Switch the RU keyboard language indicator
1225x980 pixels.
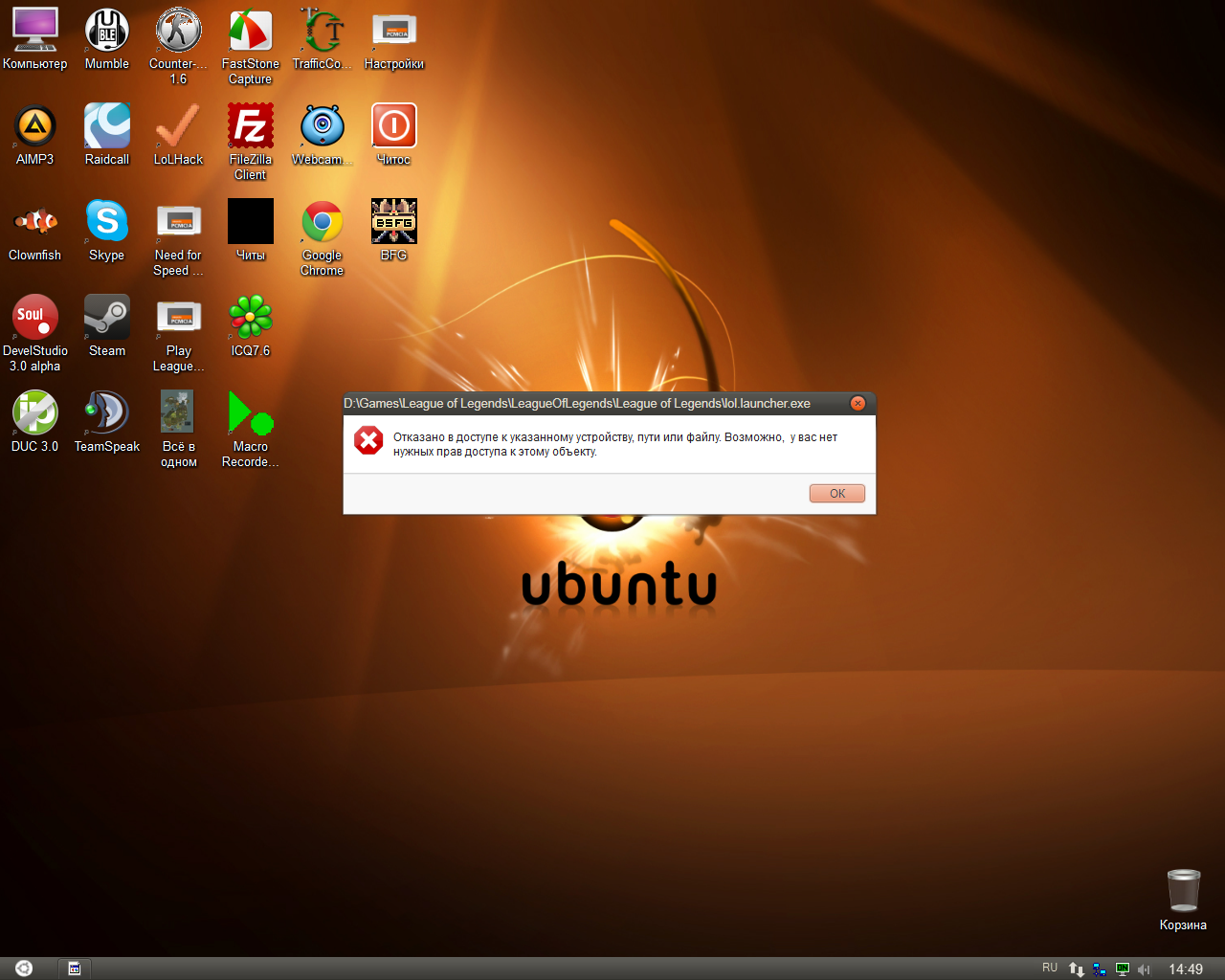[x=1050, y=969]
